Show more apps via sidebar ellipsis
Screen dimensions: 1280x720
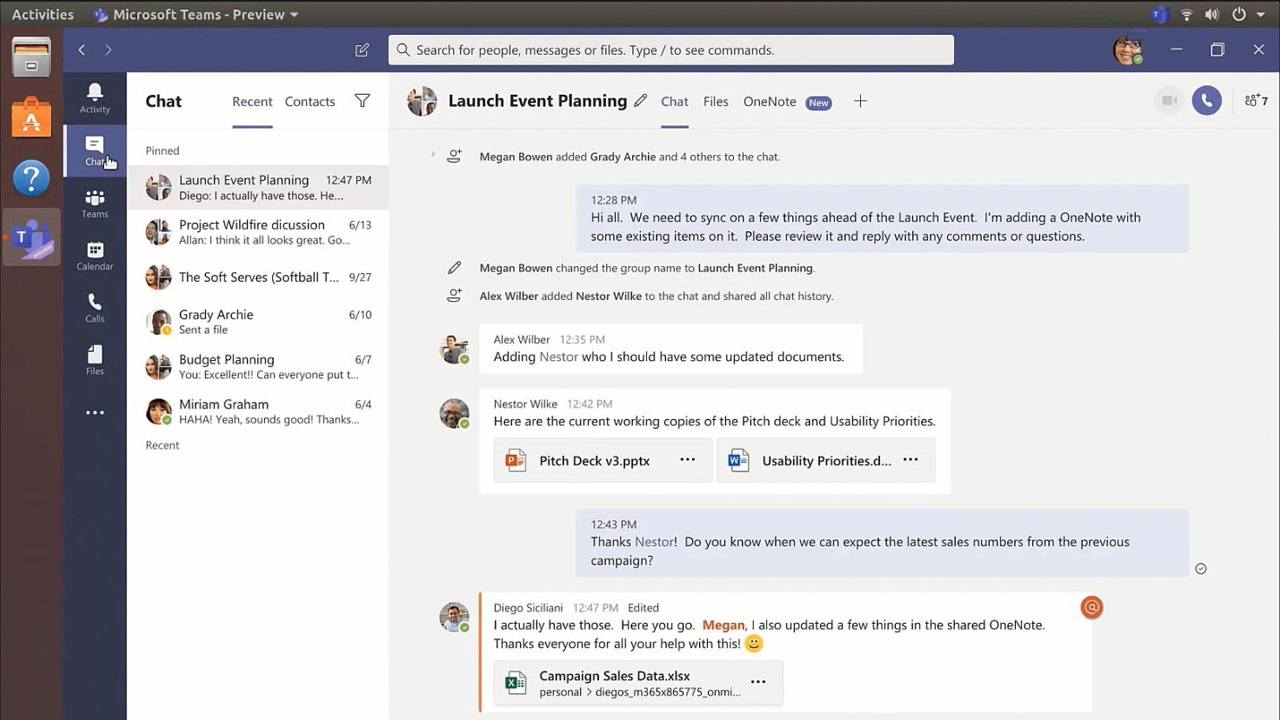95,412
